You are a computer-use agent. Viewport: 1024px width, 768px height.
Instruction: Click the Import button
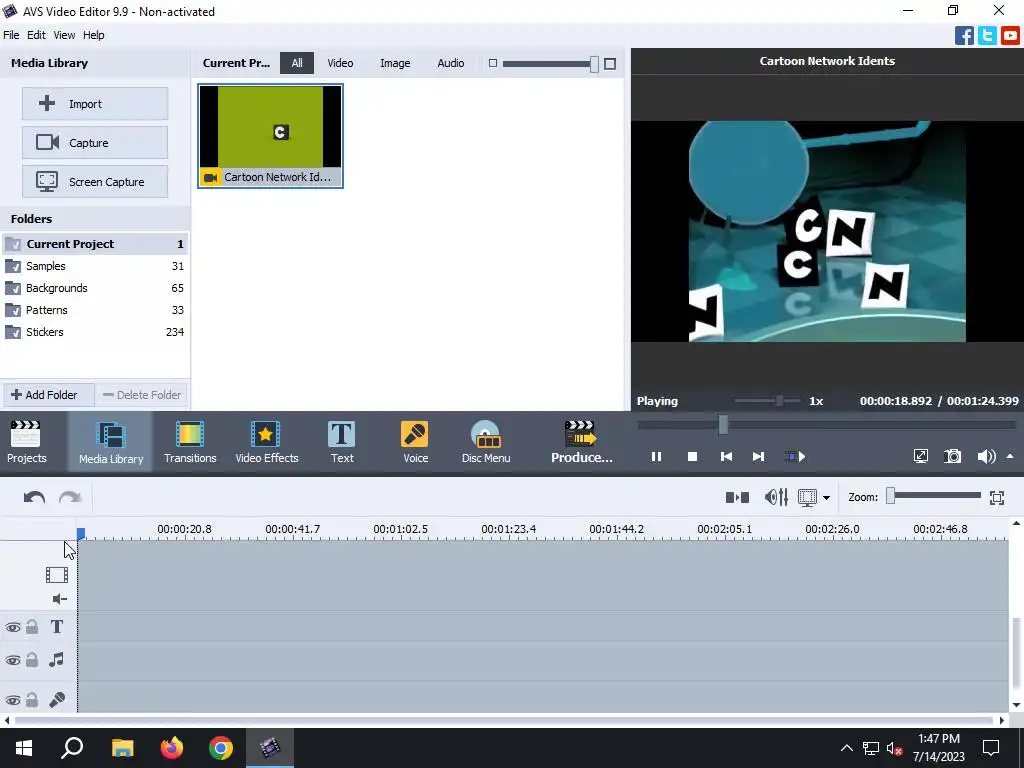[95, 104]
